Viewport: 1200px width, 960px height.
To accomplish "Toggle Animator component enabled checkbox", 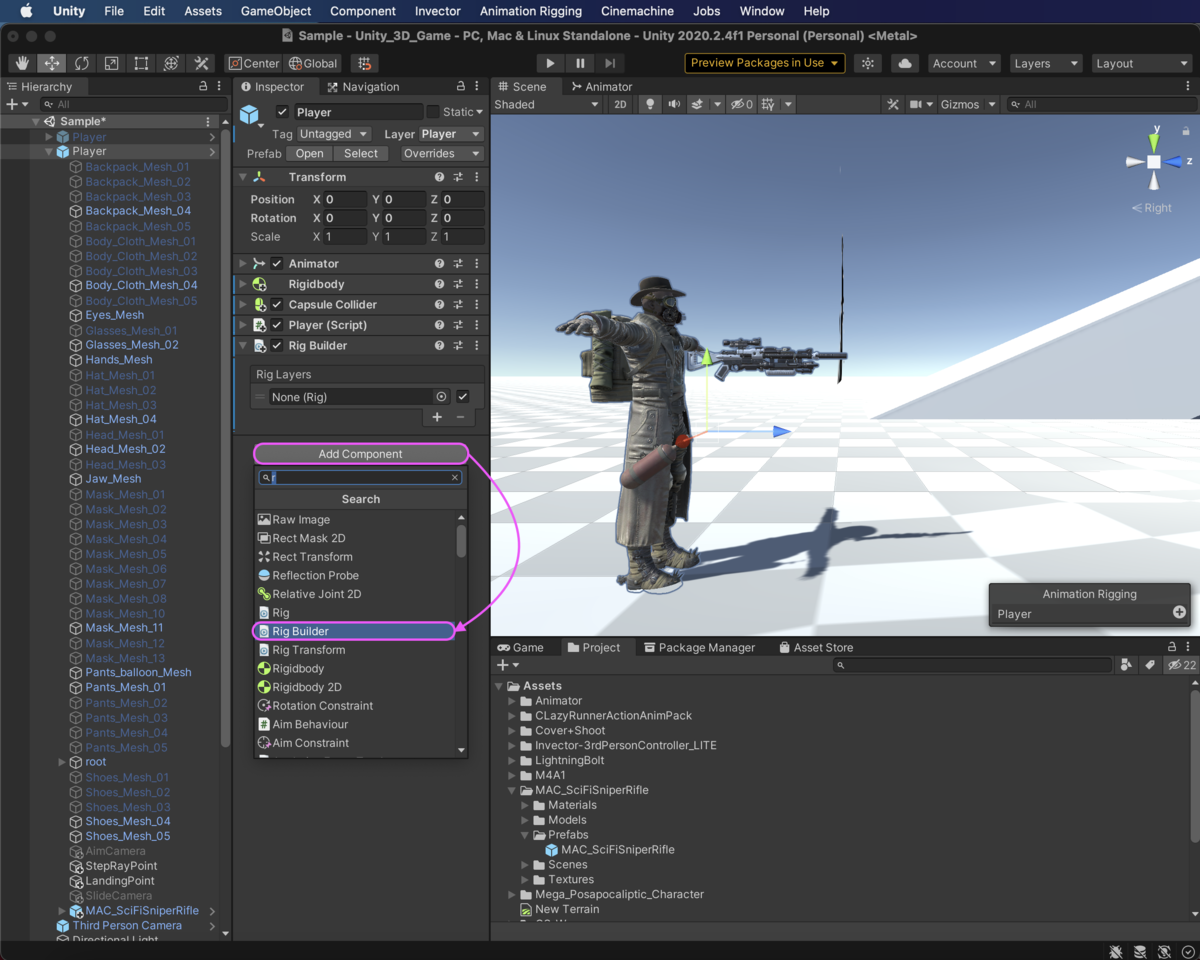I will [277, 264].
